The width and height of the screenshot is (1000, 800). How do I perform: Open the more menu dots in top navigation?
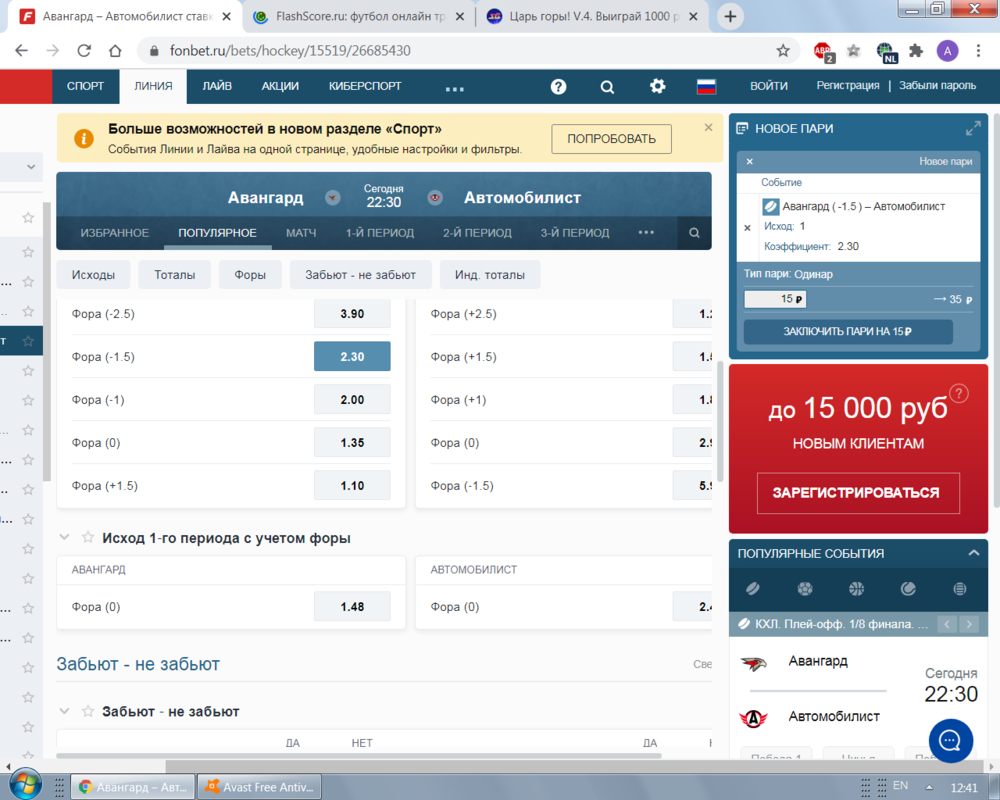pyautogui.click(x=455, y=89)
